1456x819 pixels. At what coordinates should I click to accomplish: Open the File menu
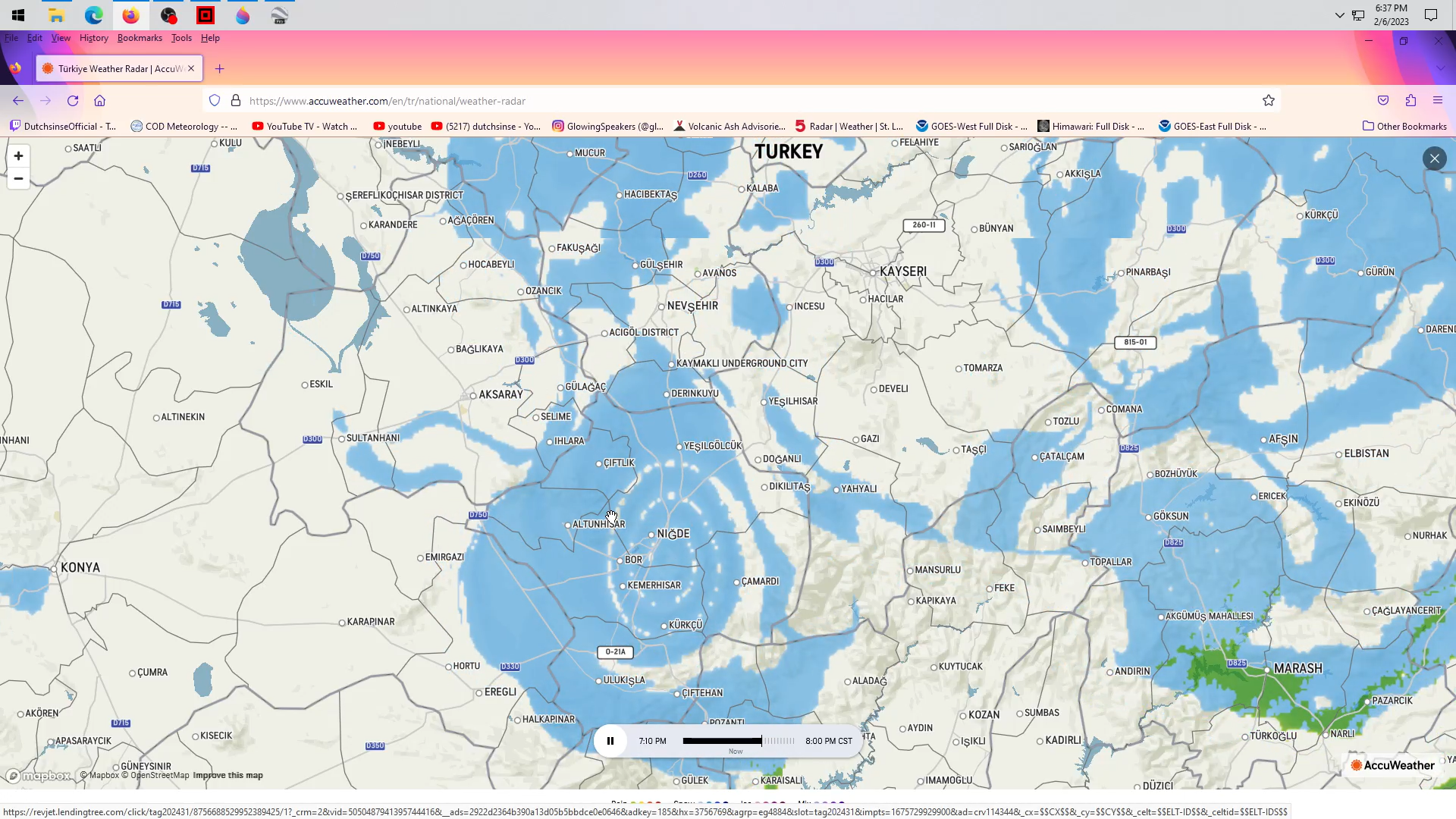pos(11,38)
